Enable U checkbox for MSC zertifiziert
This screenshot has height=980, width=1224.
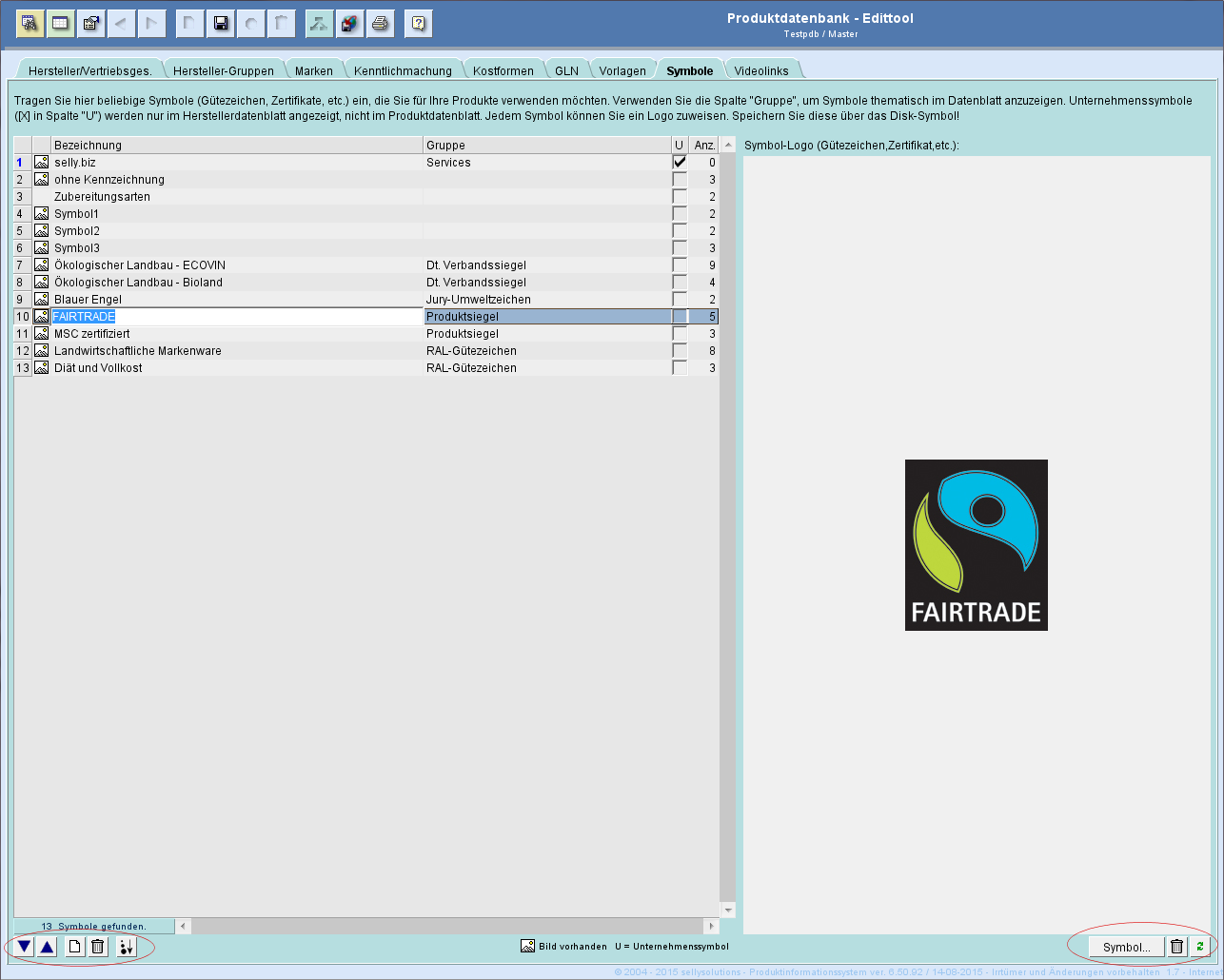[x=679, y=334]
